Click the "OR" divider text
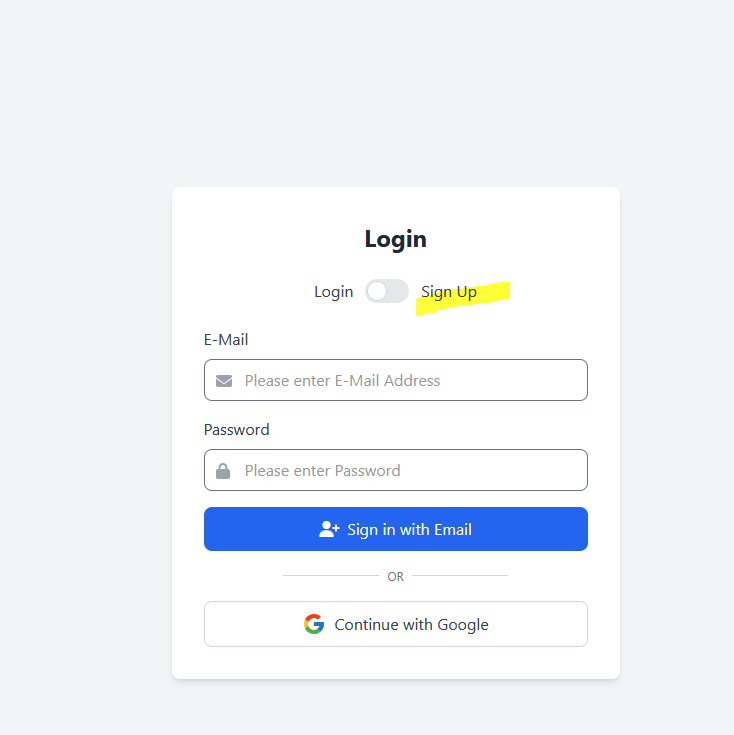This screenshot has height=735, width=734. click(396, 577)
